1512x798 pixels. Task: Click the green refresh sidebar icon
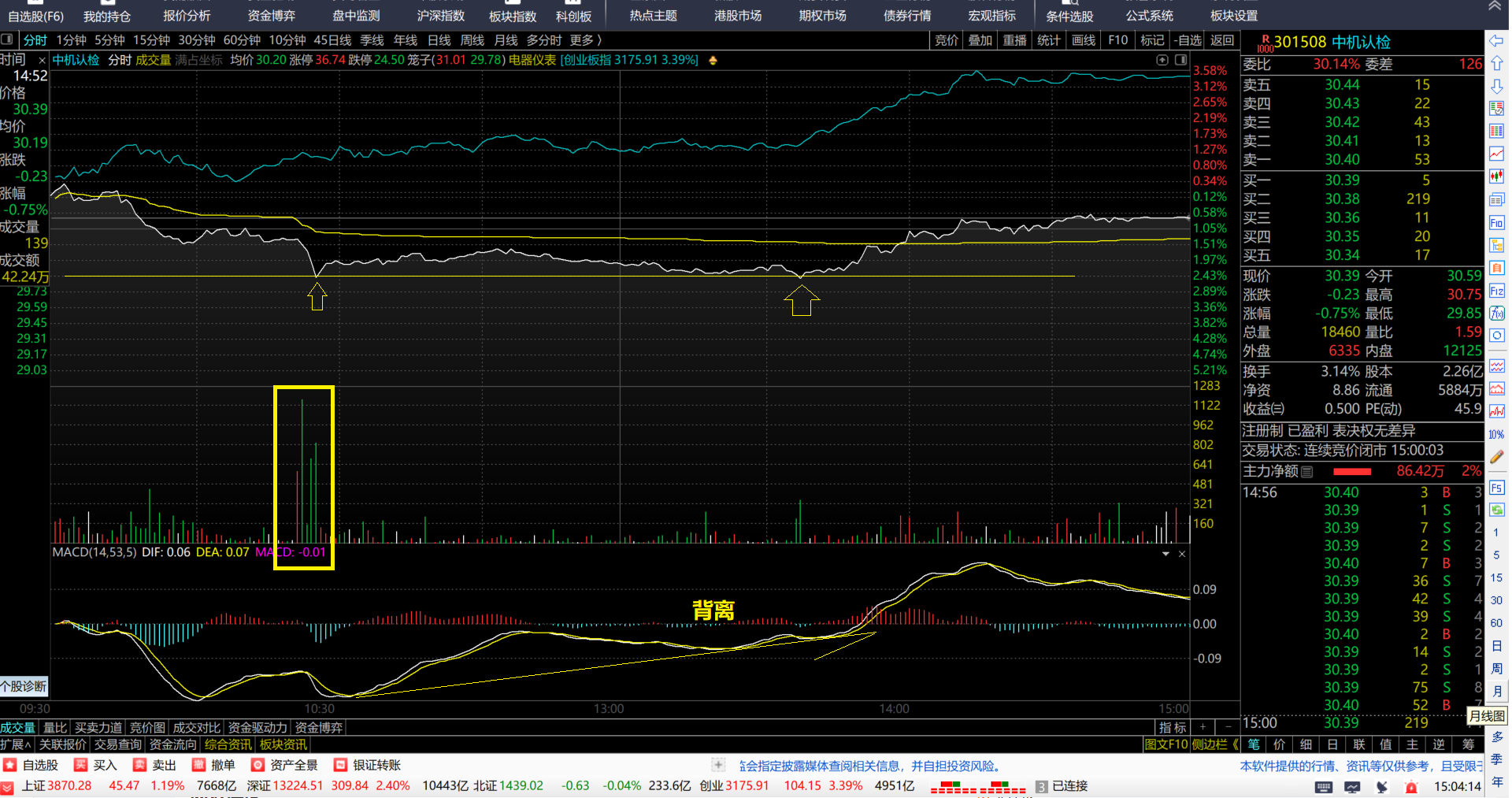pos(1496,510)
